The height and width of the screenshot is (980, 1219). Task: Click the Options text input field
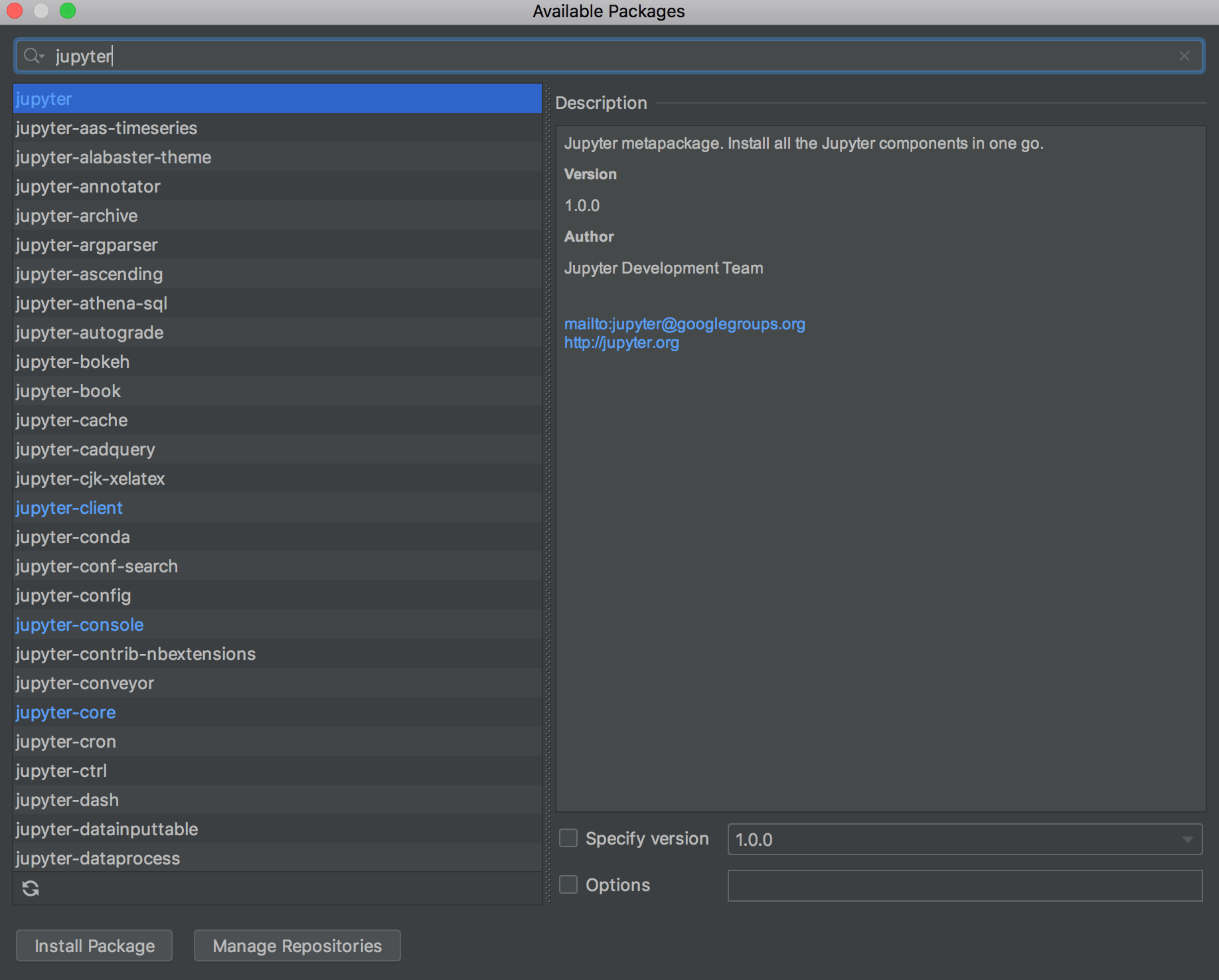coord(965,886)
